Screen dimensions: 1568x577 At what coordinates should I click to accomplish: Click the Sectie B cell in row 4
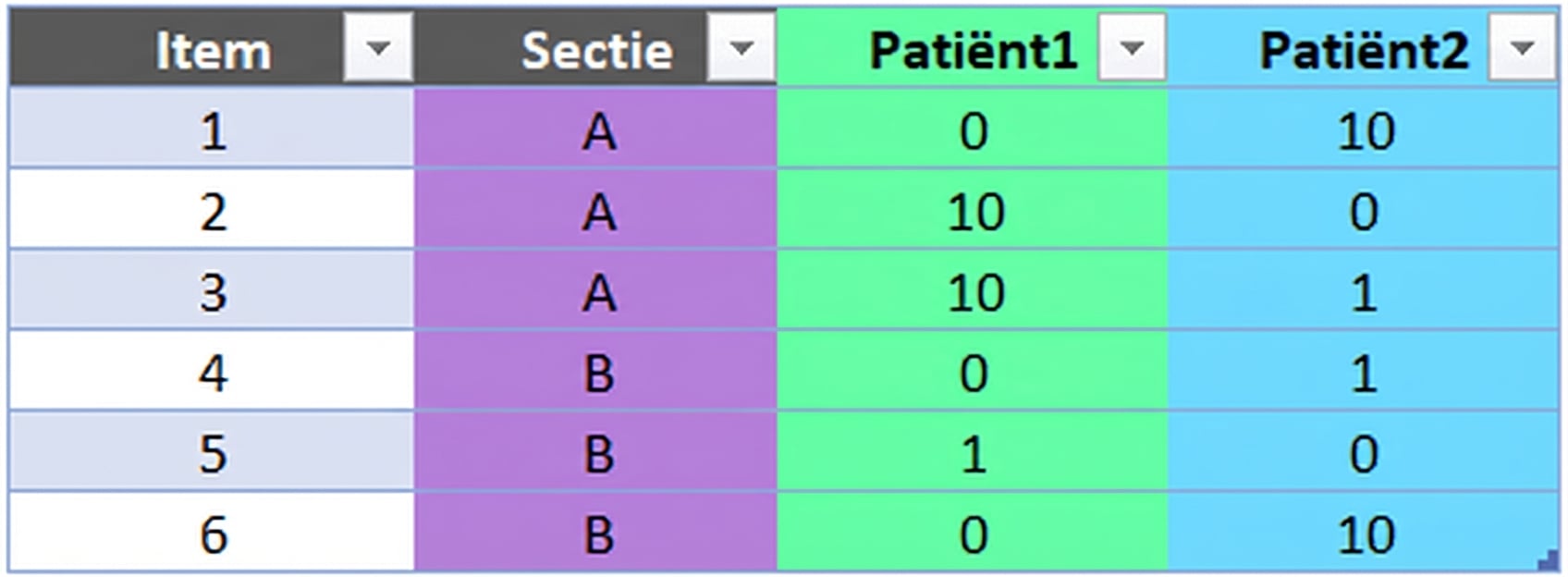(x=596, y=374)
